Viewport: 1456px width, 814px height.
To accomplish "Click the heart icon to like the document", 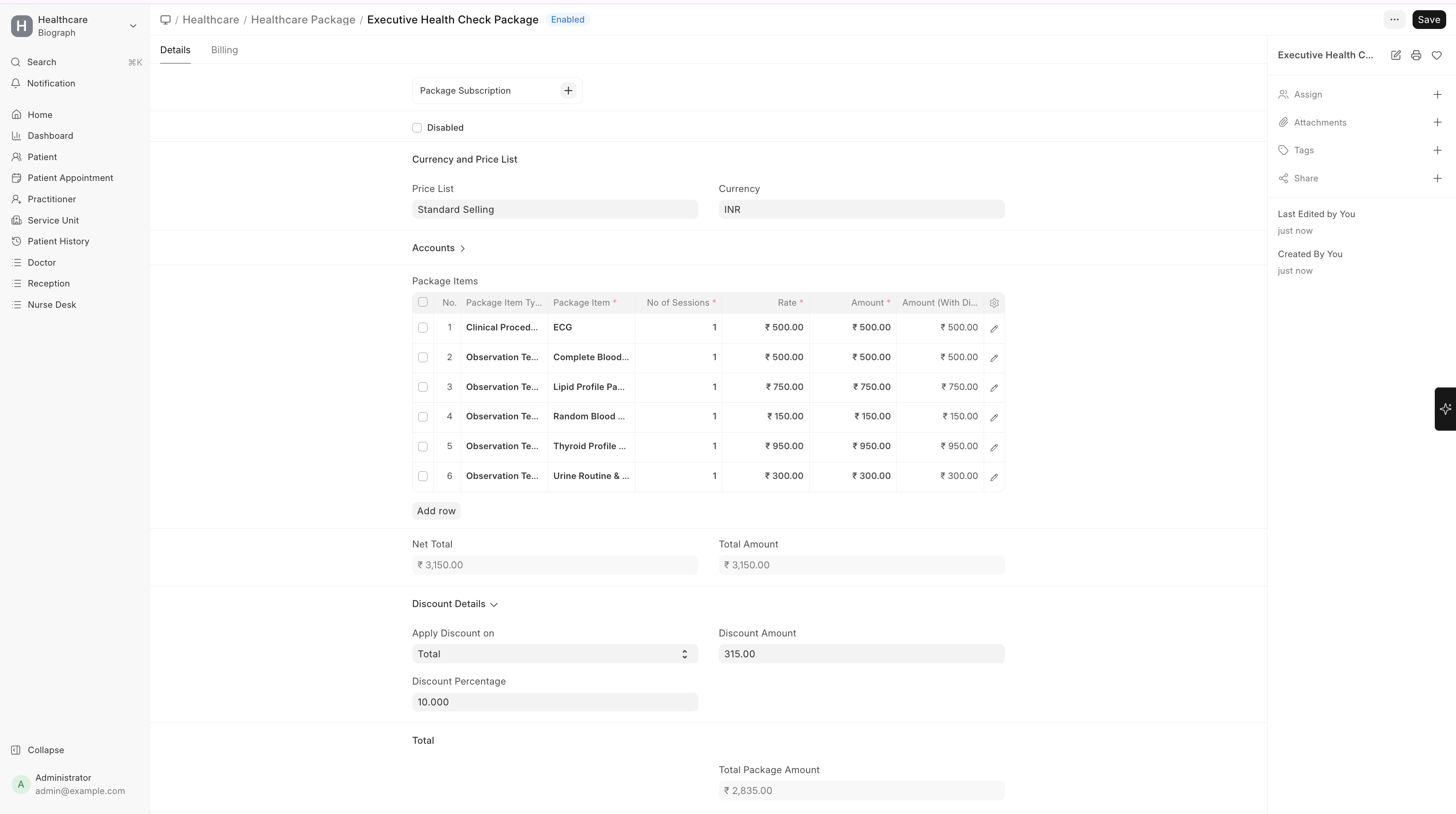I will pyautogui.click(x=1436, y=55).
